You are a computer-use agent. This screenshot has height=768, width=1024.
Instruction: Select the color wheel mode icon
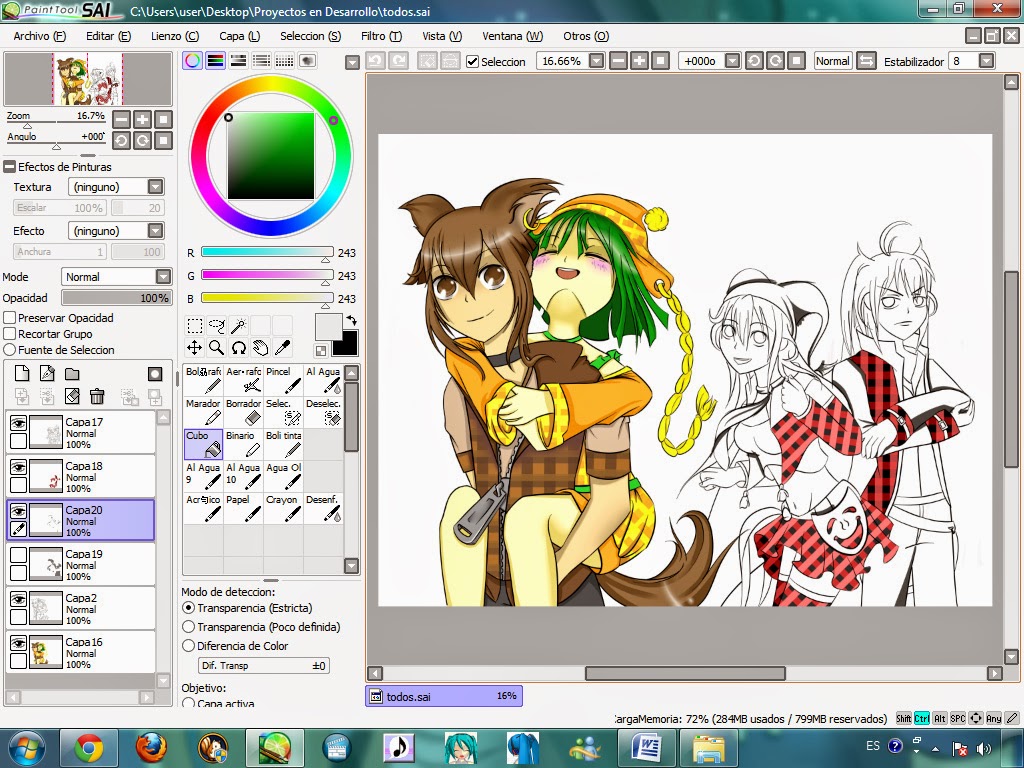[x=192, y=61]
